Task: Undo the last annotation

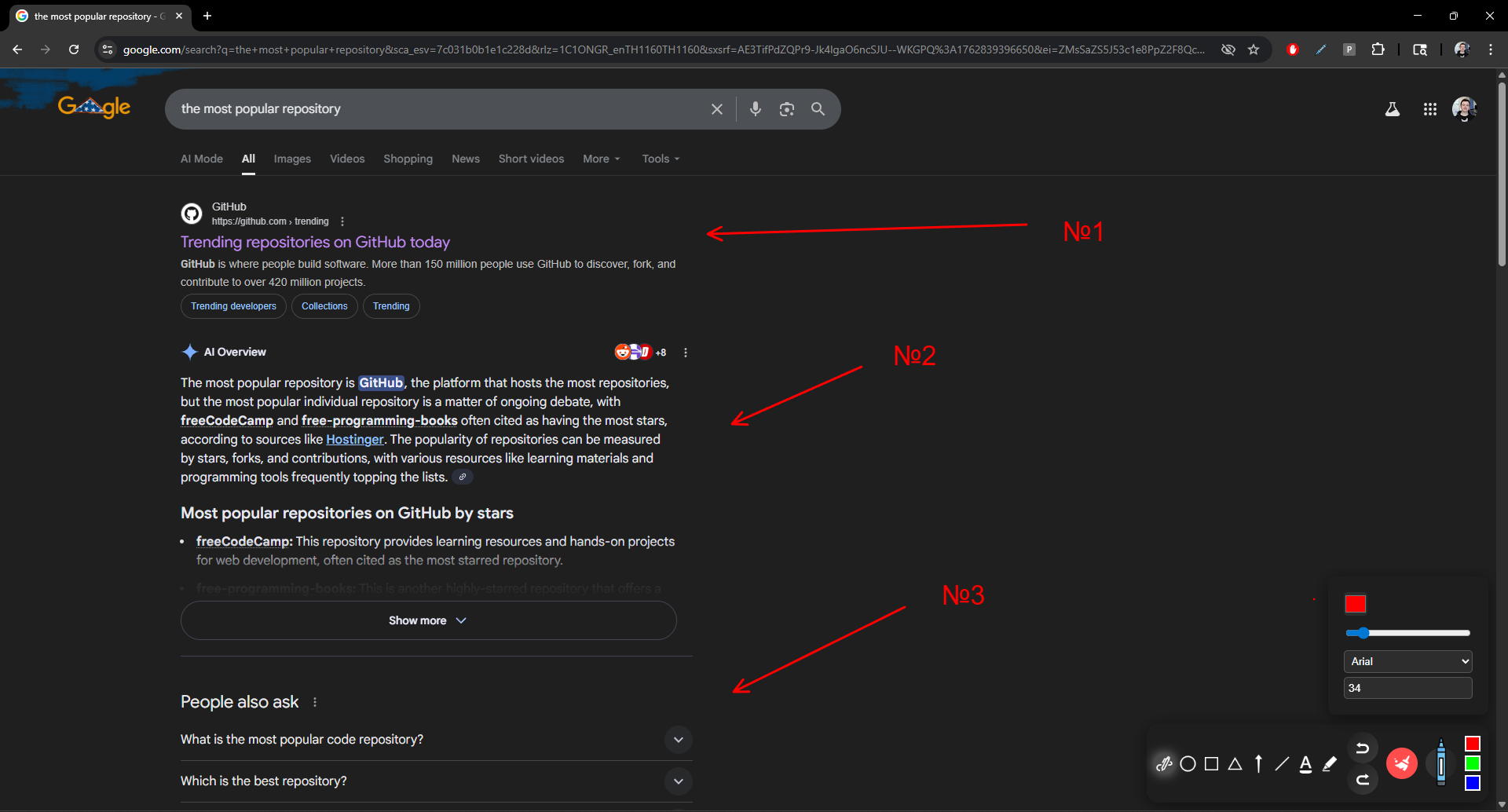Action: 1363,747
